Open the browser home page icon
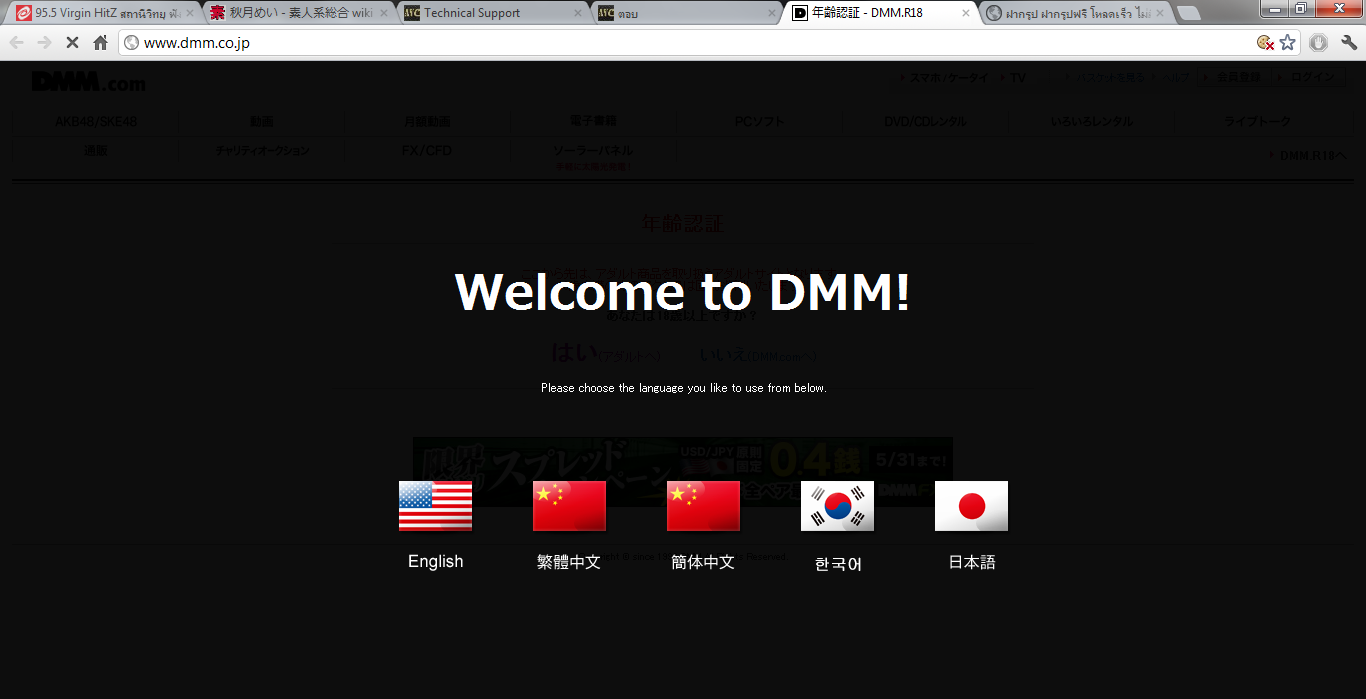 100,43
